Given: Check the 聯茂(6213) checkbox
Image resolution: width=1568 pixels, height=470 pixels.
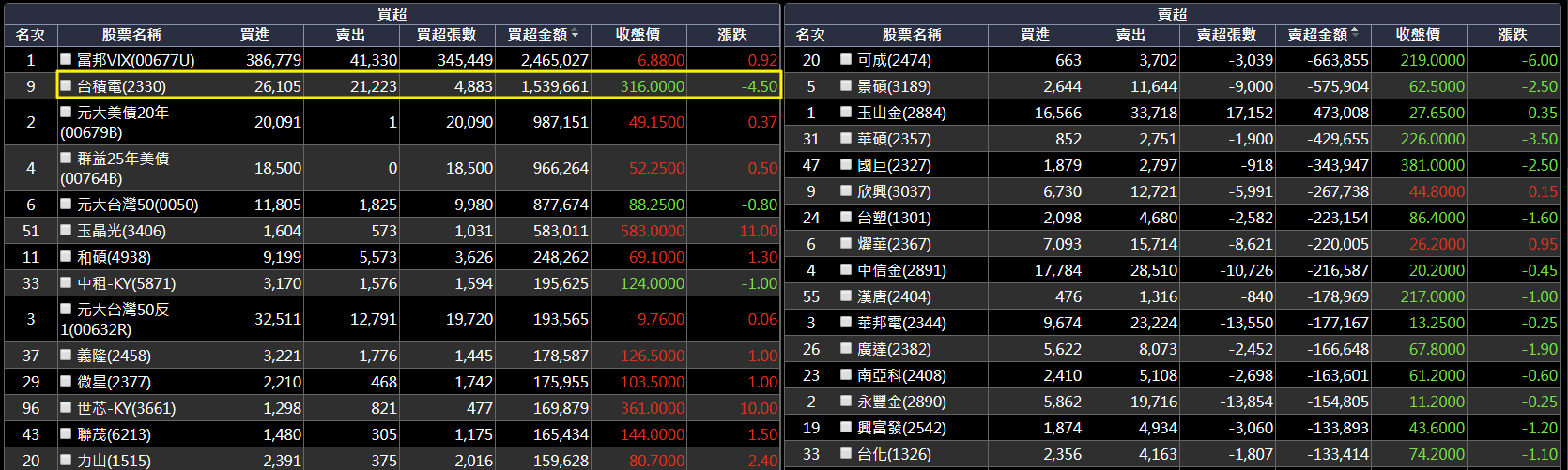Looking at the screenshot, I should 66,433.
